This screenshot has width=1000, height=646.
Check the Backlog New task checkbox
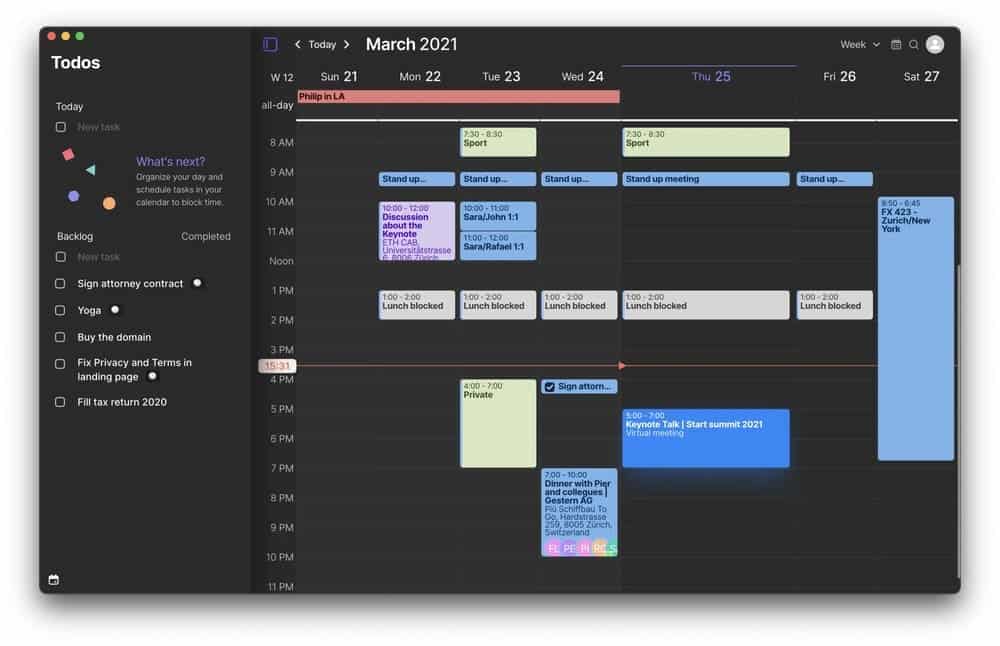[61, 256]
